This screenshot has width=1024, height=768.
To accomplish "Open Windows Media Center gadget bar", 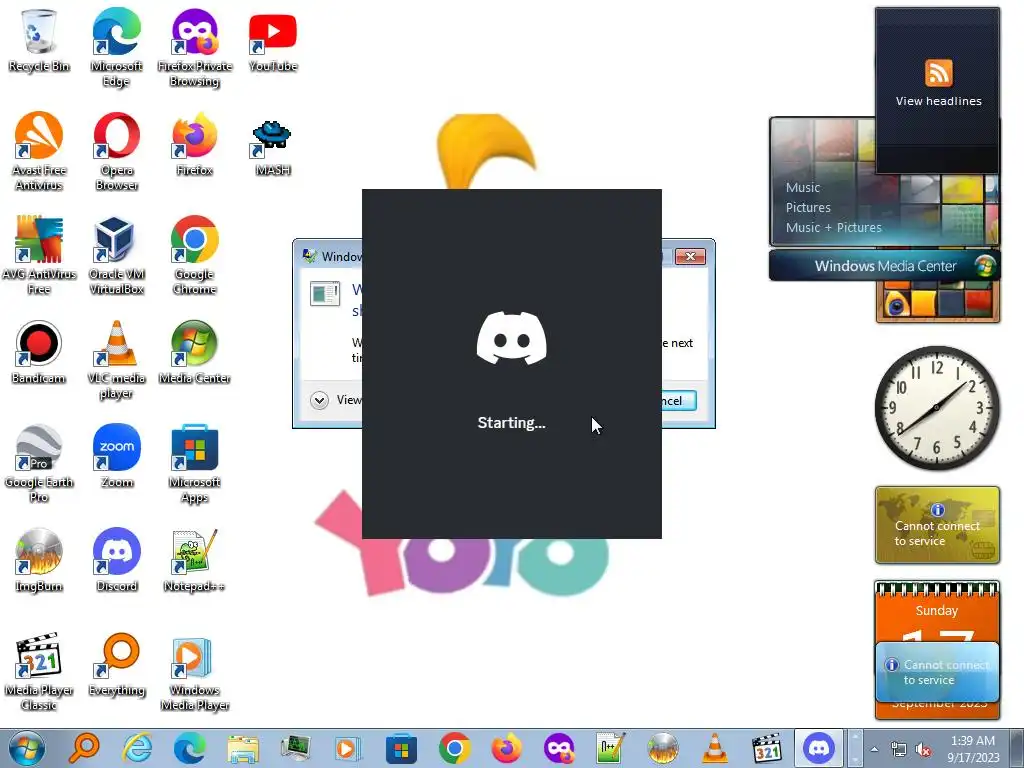I will coord(884,266).
